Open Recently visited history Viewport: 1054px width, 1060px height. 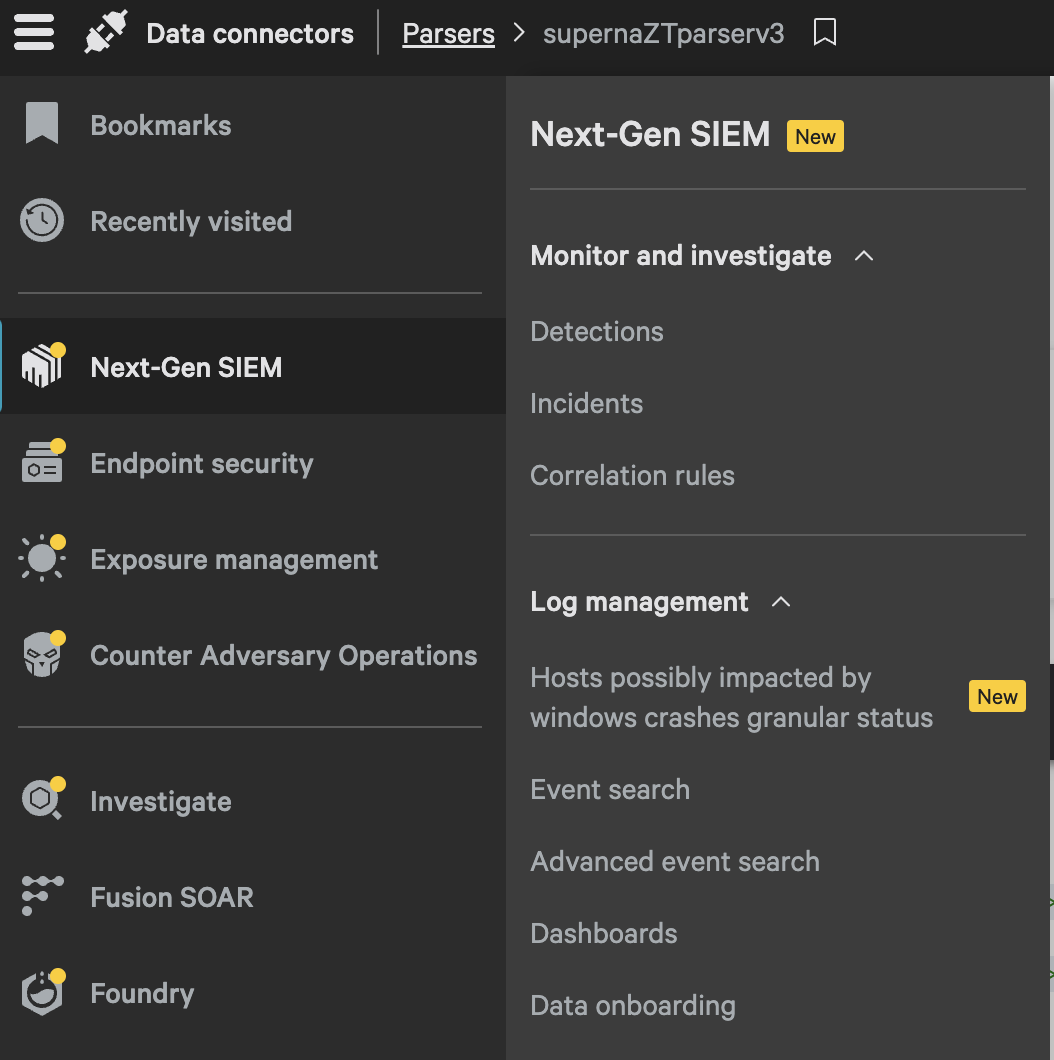(190, 221)
